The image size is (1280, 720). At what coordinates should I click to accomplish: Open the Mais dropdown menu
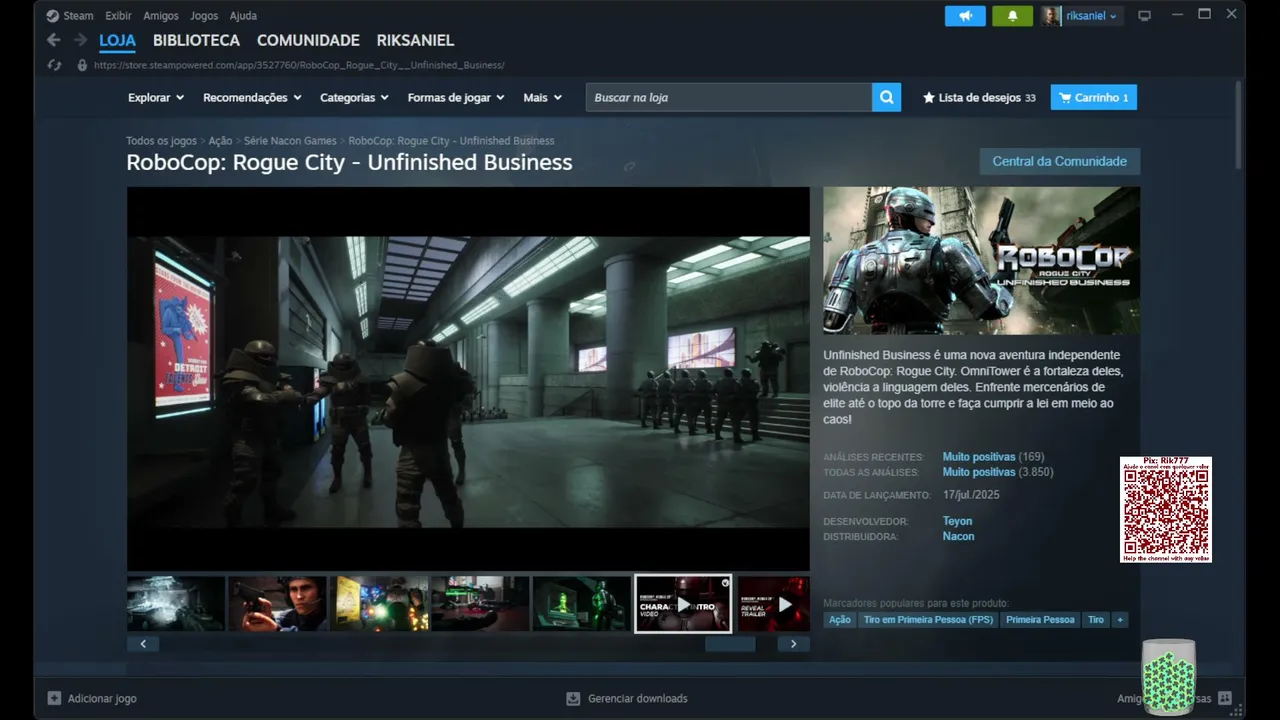542,97
